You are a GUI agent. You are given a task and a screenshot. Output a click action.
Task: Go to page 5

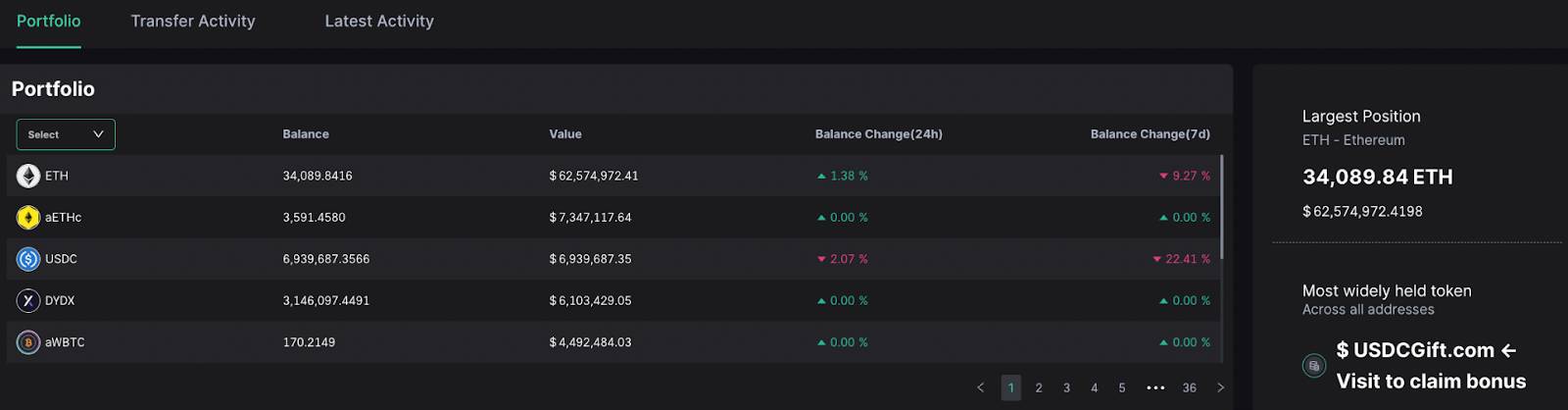click(1122, 387)
